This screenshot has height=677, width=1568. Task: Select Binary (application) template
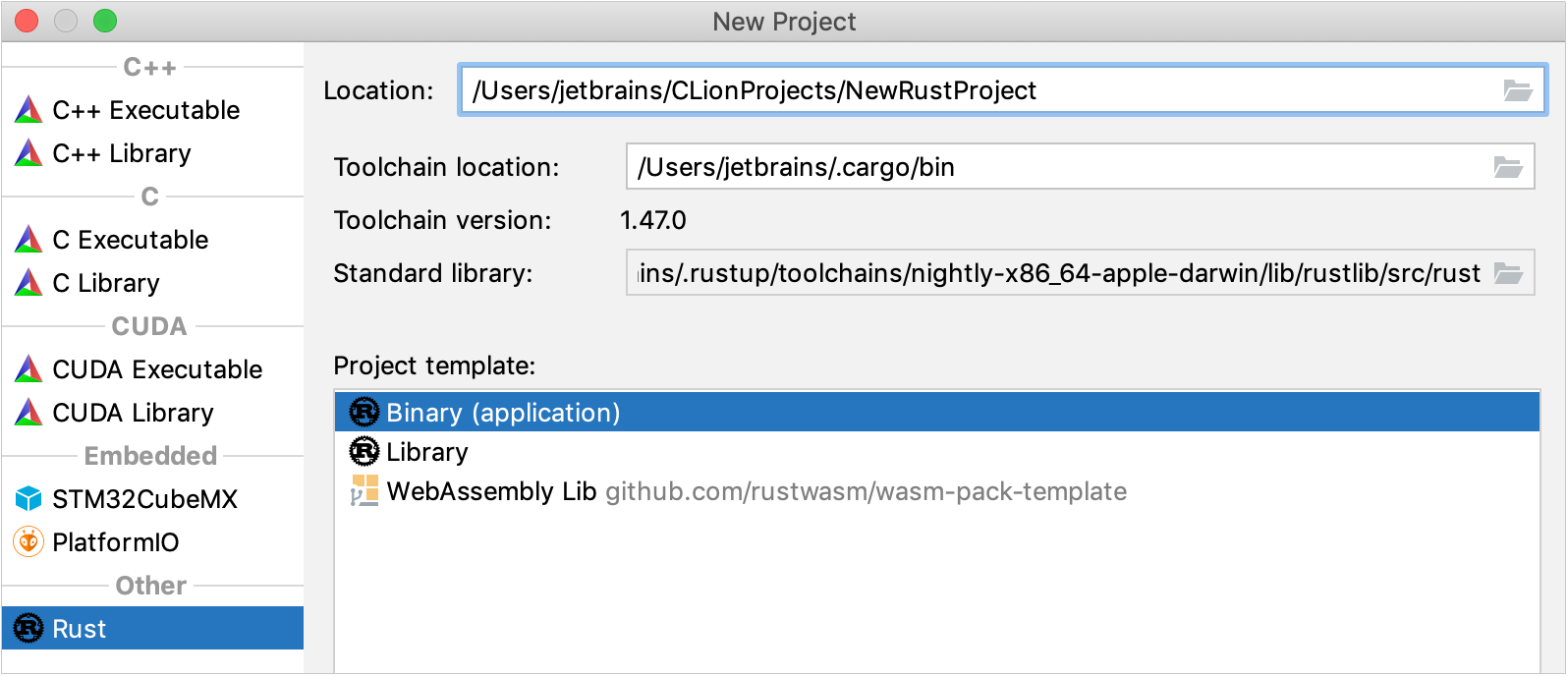click(x=937, y=412)
